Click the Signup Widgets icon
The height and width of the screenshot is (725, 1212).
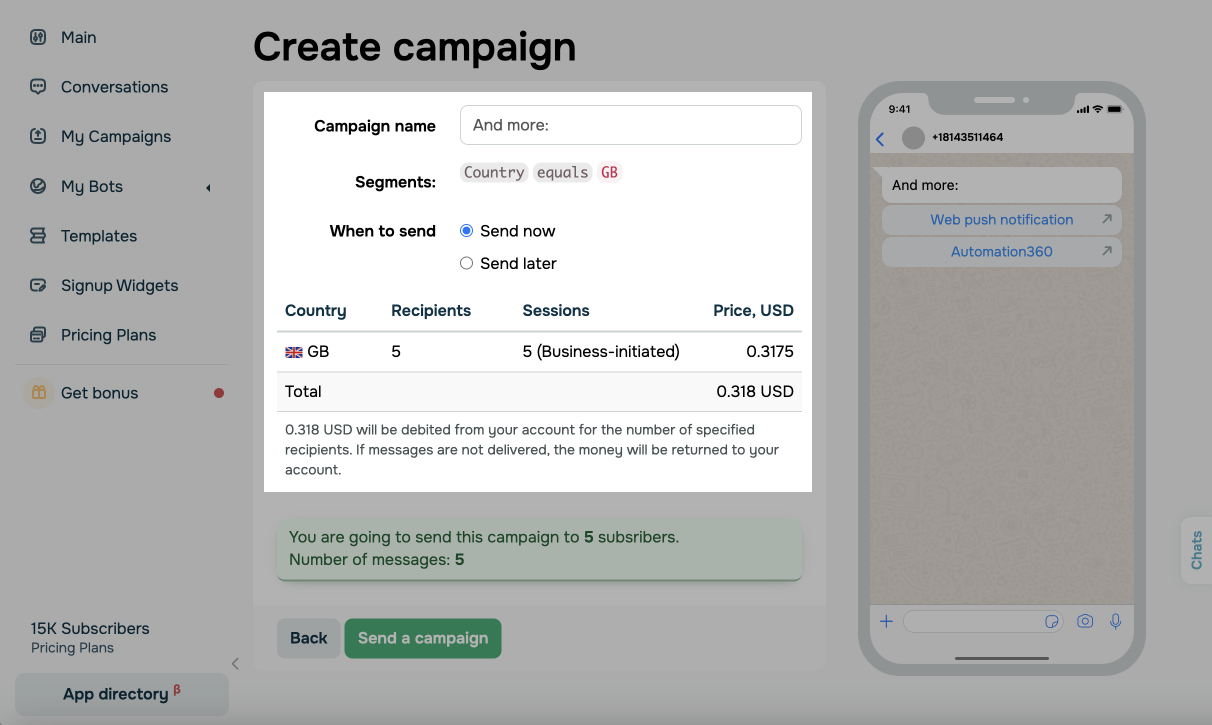38,285
